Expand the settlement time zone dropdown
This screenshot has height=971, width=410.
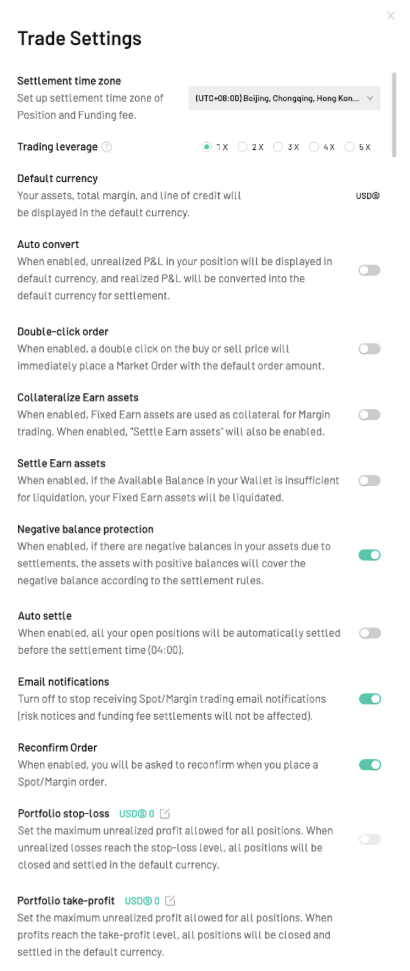coord(284,98)
